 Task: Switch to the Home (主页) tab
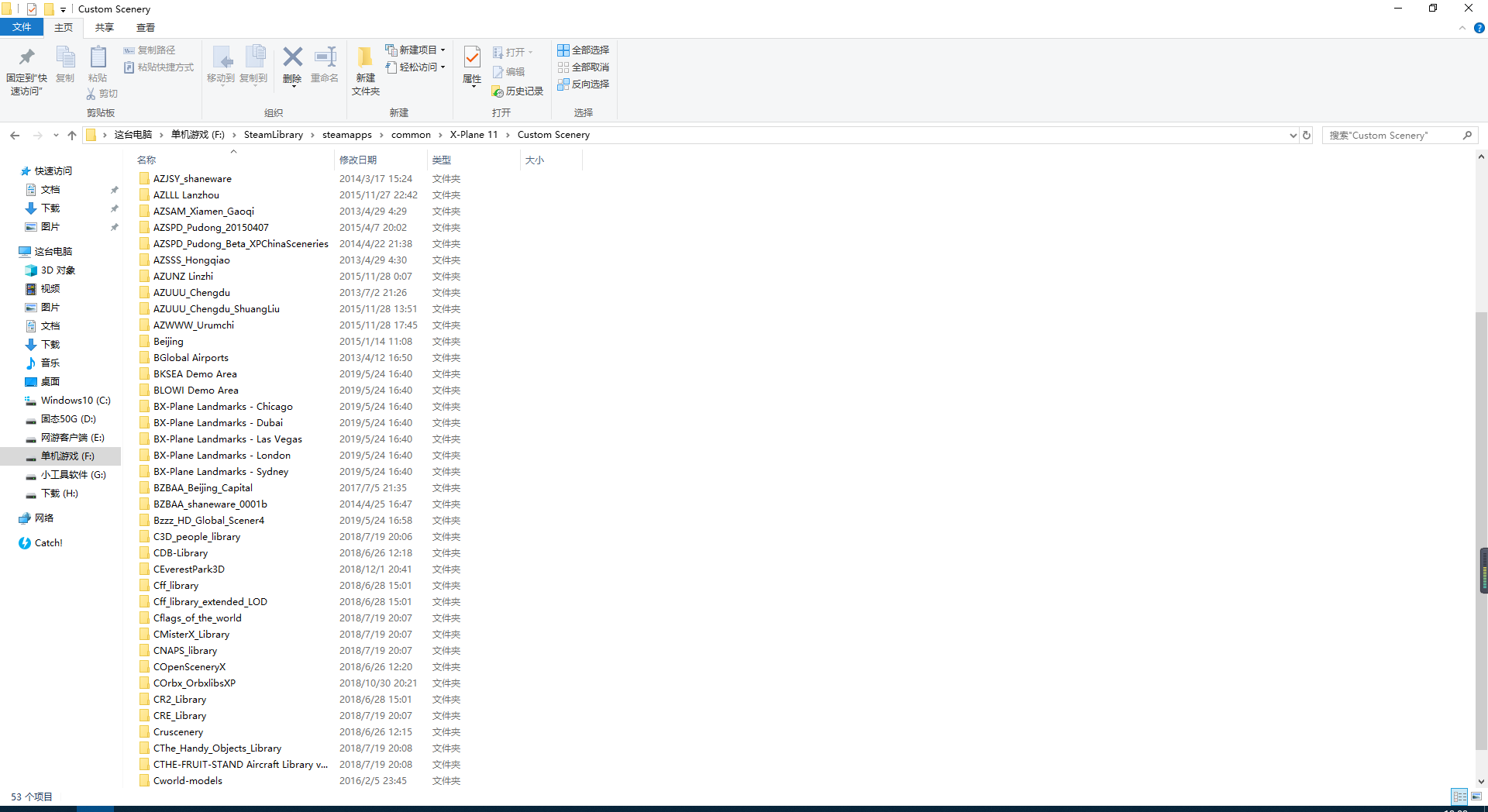click(64, 27)
